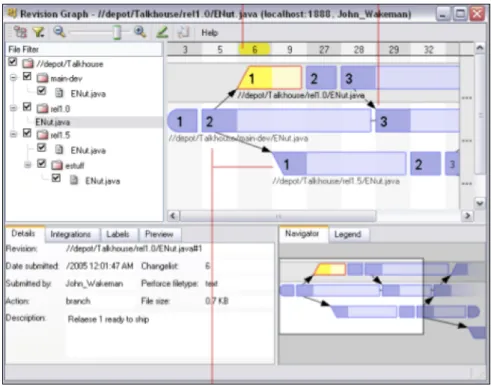491x386 pixels.
Task: Collapse the estuff tree node
Action: click(x=28, y=165)
